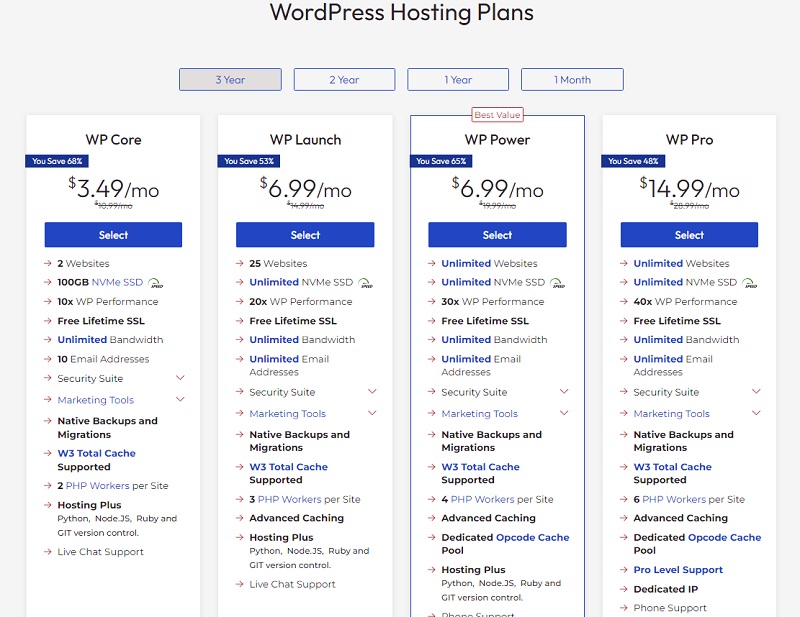Click 30x WP Performance in WP Power
Image resolution: width=800 pixels, height=617 pixels.
pyautogui.click(x=493, y=302)
